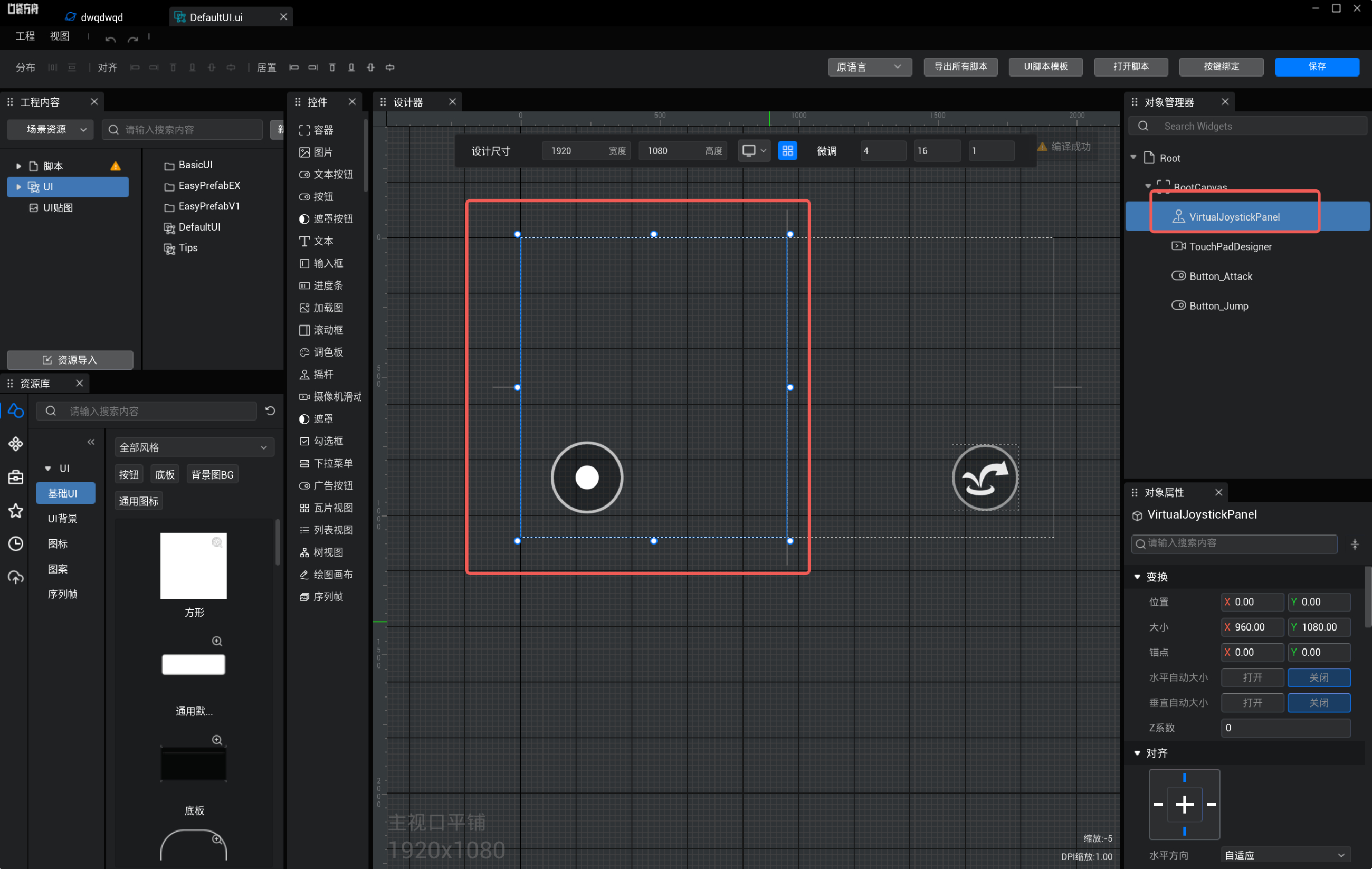The width and height of the screenshot is (1372, 869).
Task: Collapse the Root node arrow
Action: click(1133, 157)
